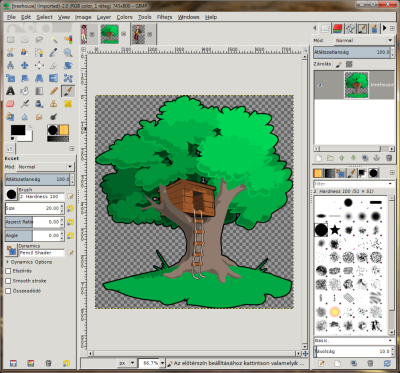This screenshot has width=400, height=373.
Task: Enable the Összeadódó incremental checkbox
Action: [8, 291]
